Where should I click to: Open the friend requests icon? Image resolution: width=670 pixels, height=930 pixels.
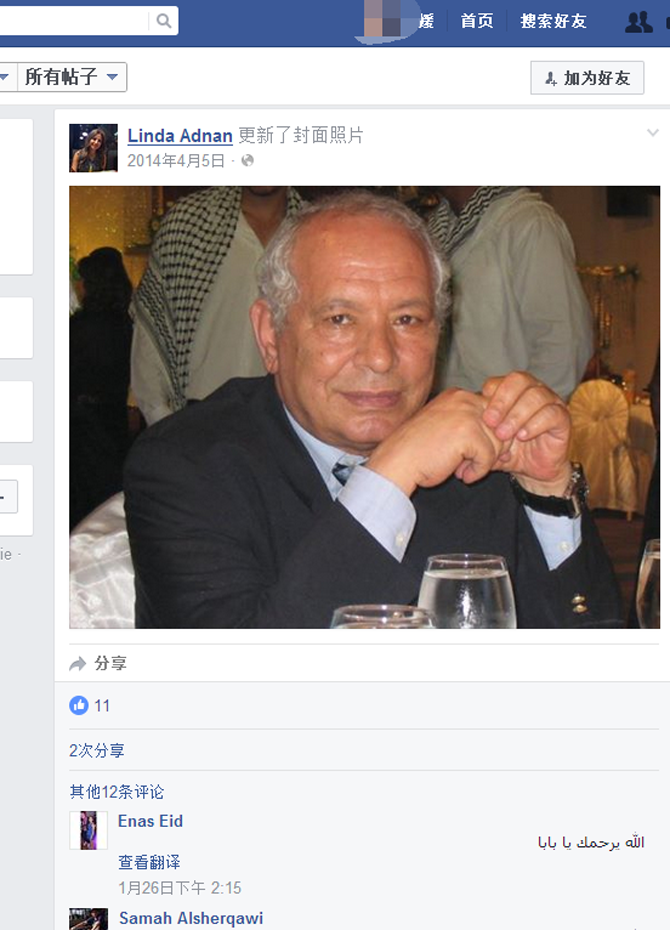[x=639, y=22]
